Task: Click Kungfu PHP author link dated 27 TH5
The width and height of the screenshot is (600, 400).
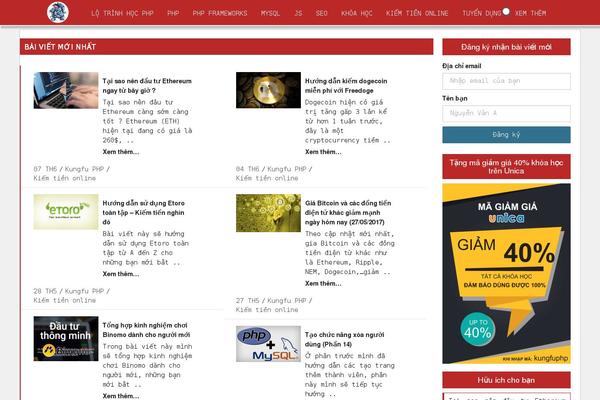Action: click(x=287, y=300)
